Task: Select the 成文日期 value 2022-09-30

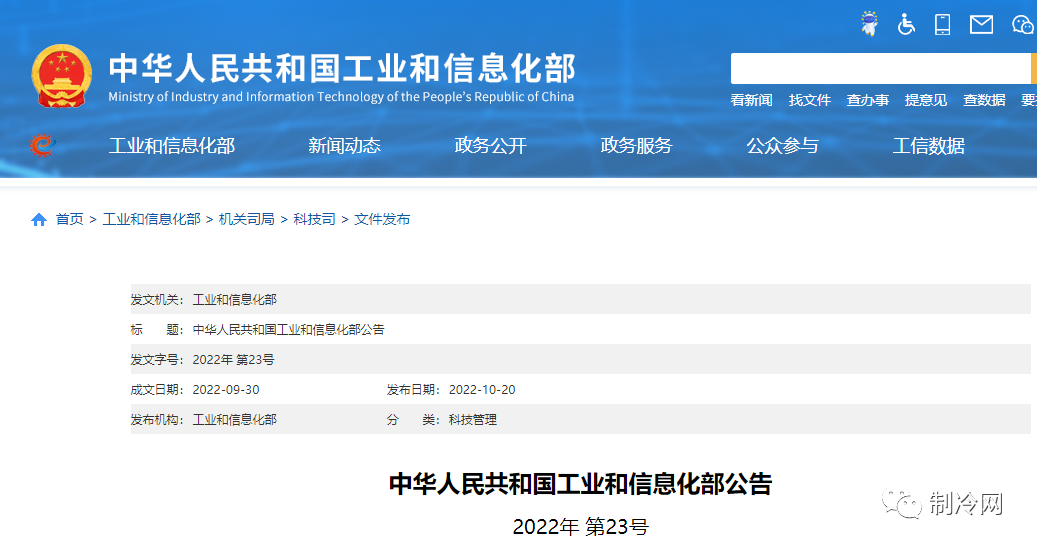Action: pos(226,390)
